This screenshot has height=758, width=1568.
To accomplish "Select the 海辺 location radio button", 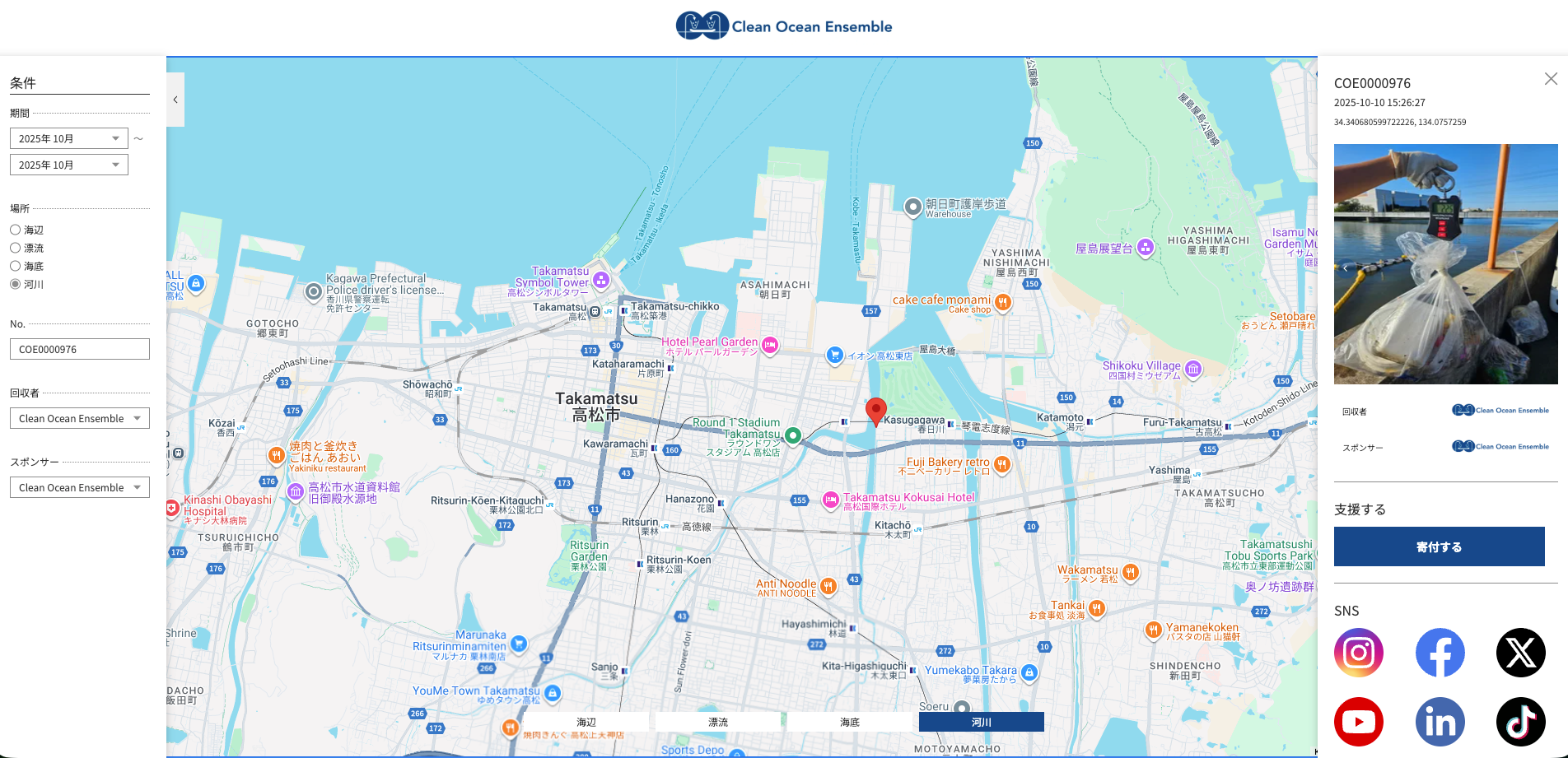I will click(15, 230).
